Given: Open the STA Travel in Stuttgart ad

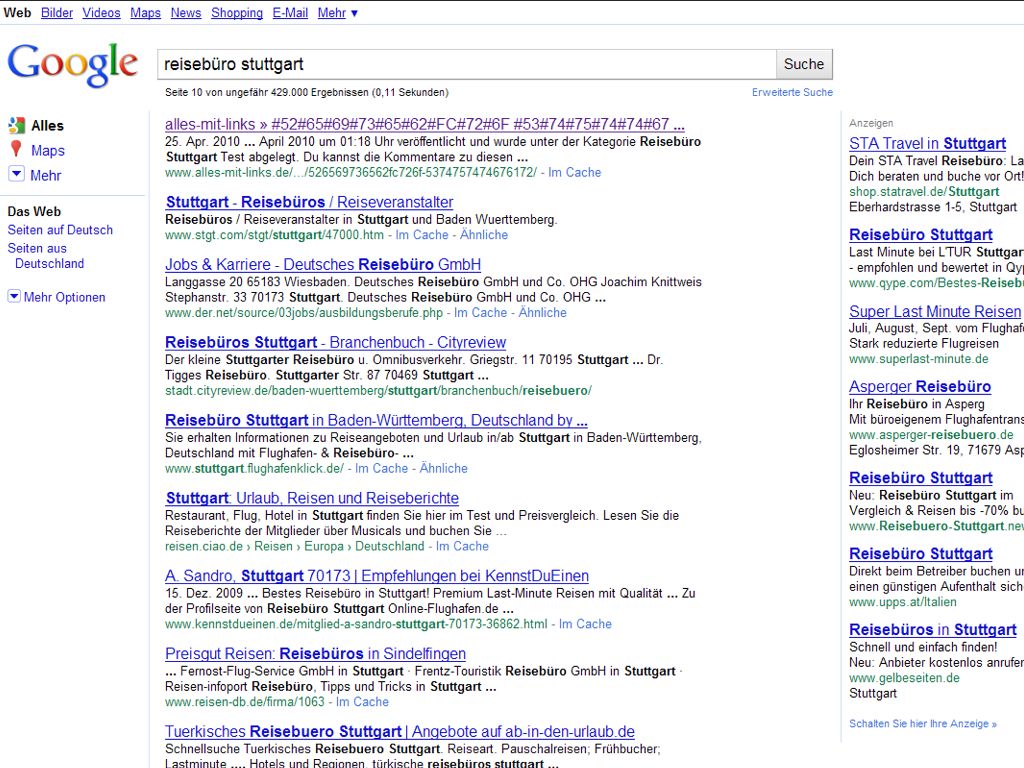Looking at the screenshot, I should [927, 143].
